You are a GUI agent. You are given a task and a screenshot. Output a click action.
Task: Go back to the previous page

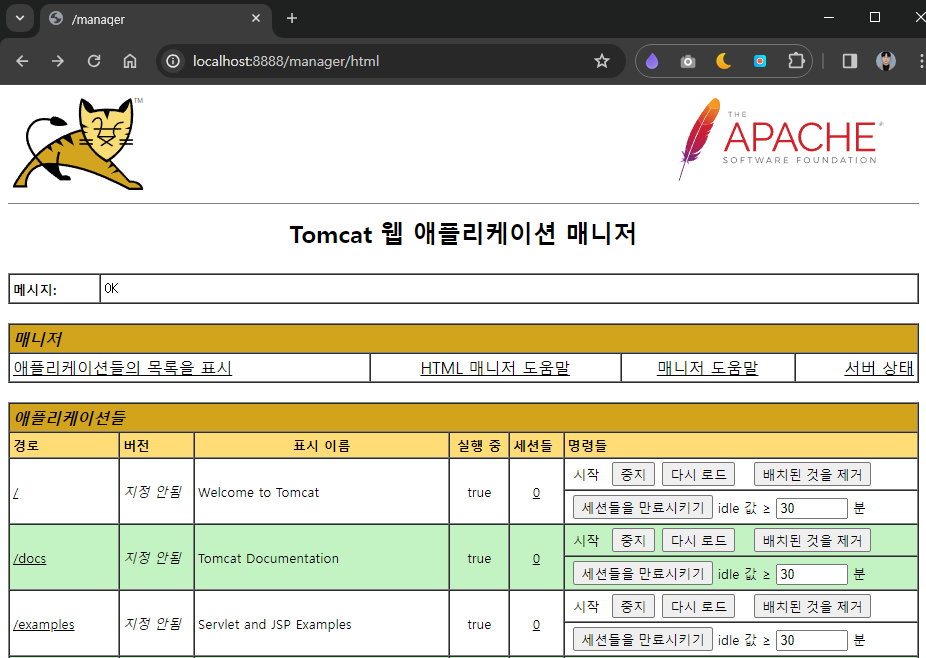click(x=22, y=61)
